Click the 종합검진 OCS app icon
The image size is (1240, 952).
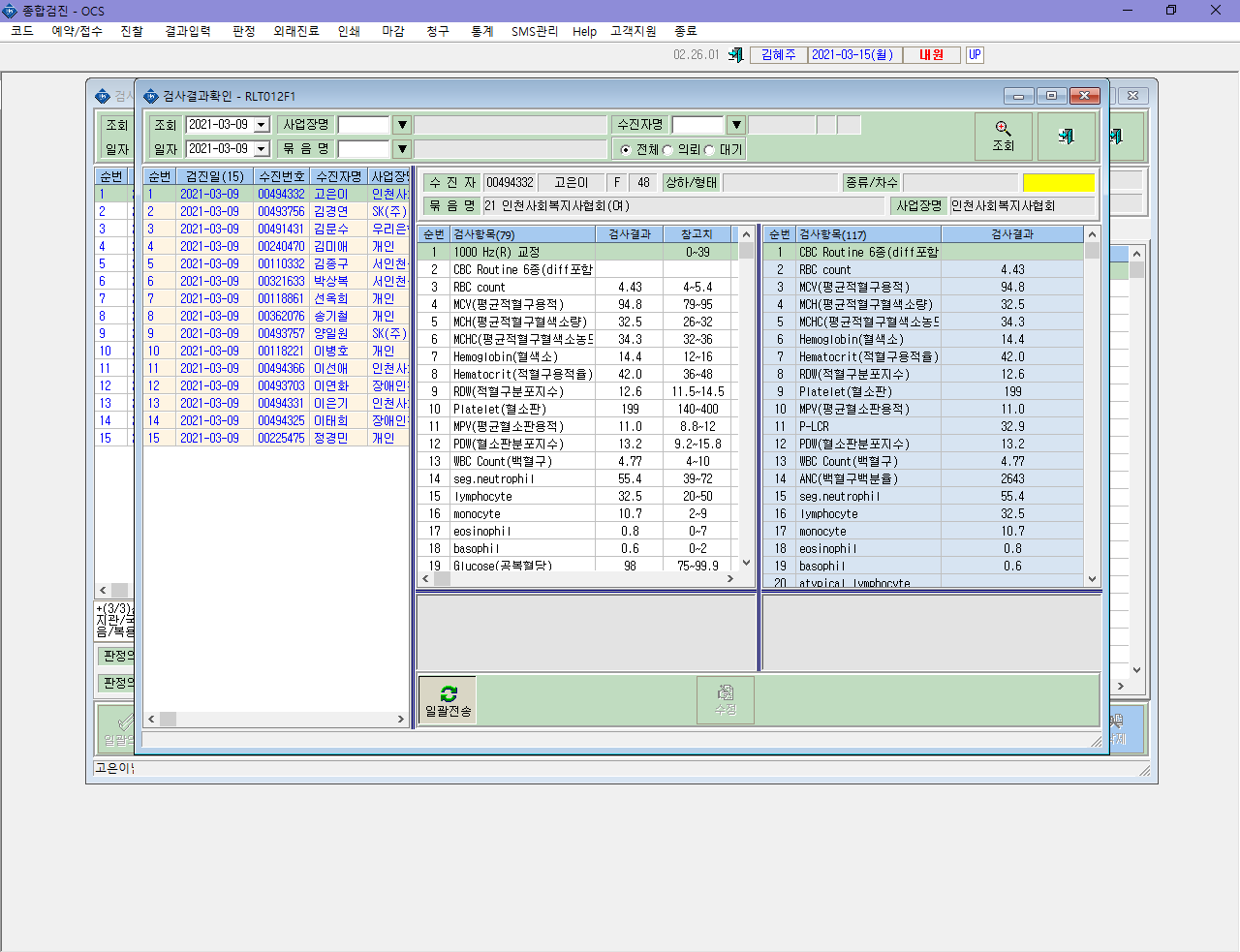point(10,11)
